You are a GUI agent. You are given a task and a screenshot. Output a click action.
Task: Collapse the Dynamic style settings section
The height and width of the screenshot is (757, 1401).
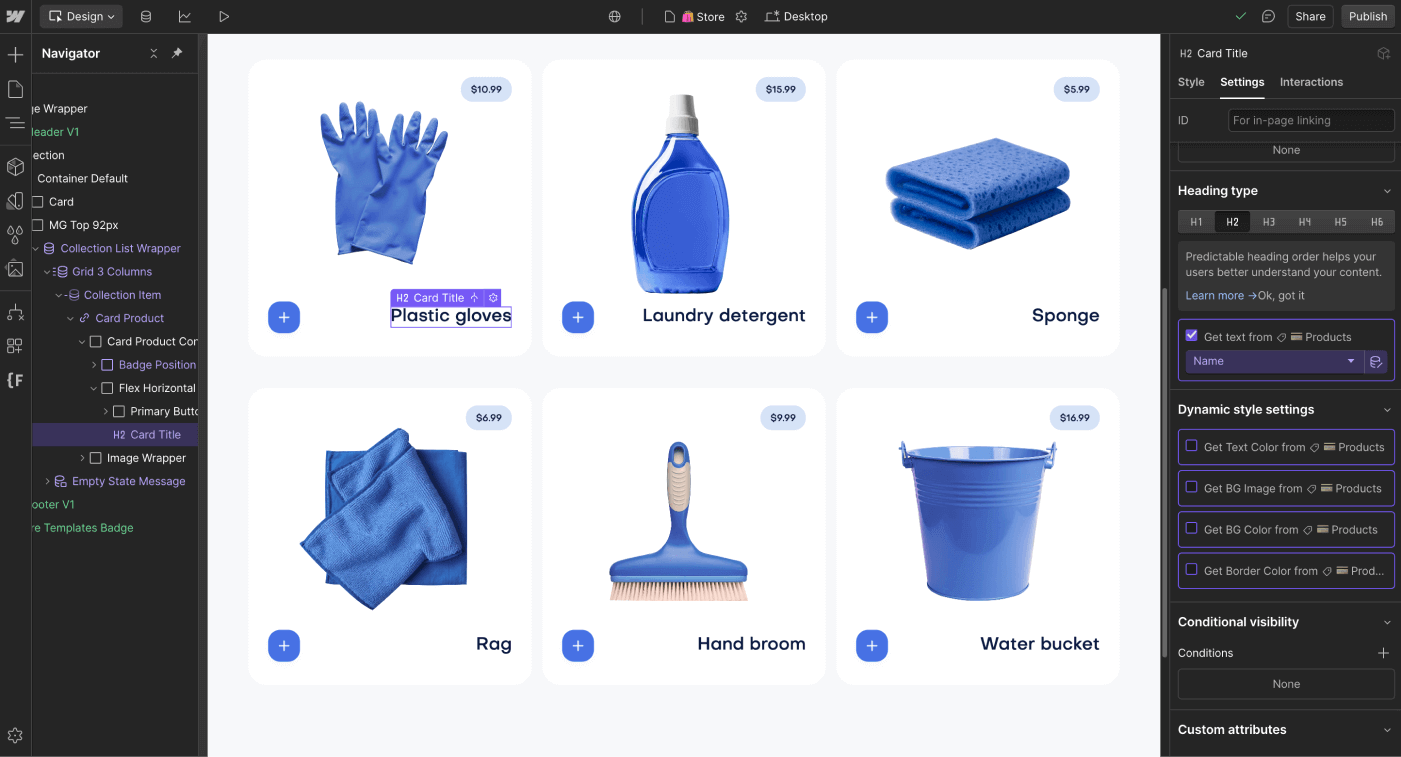pyautogui.click(x=1387, y=410)
